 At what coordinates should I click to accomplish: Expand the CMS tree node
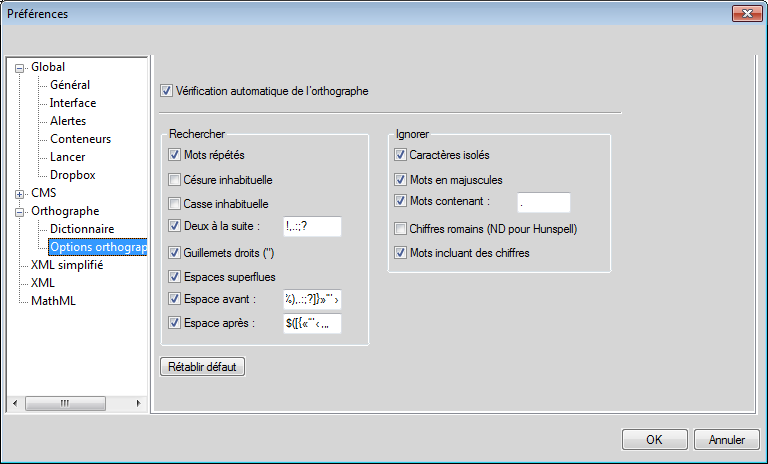pyautogui.click(x=19, y=194)
